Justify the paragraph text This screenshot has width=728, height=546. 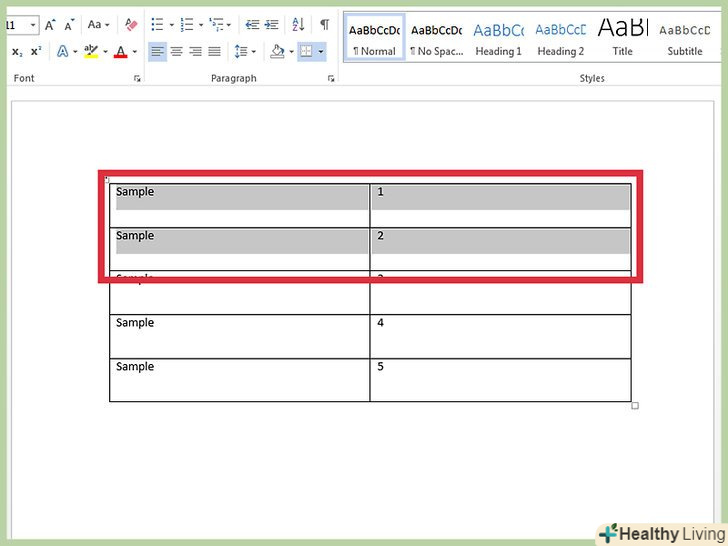pos(214,51)
